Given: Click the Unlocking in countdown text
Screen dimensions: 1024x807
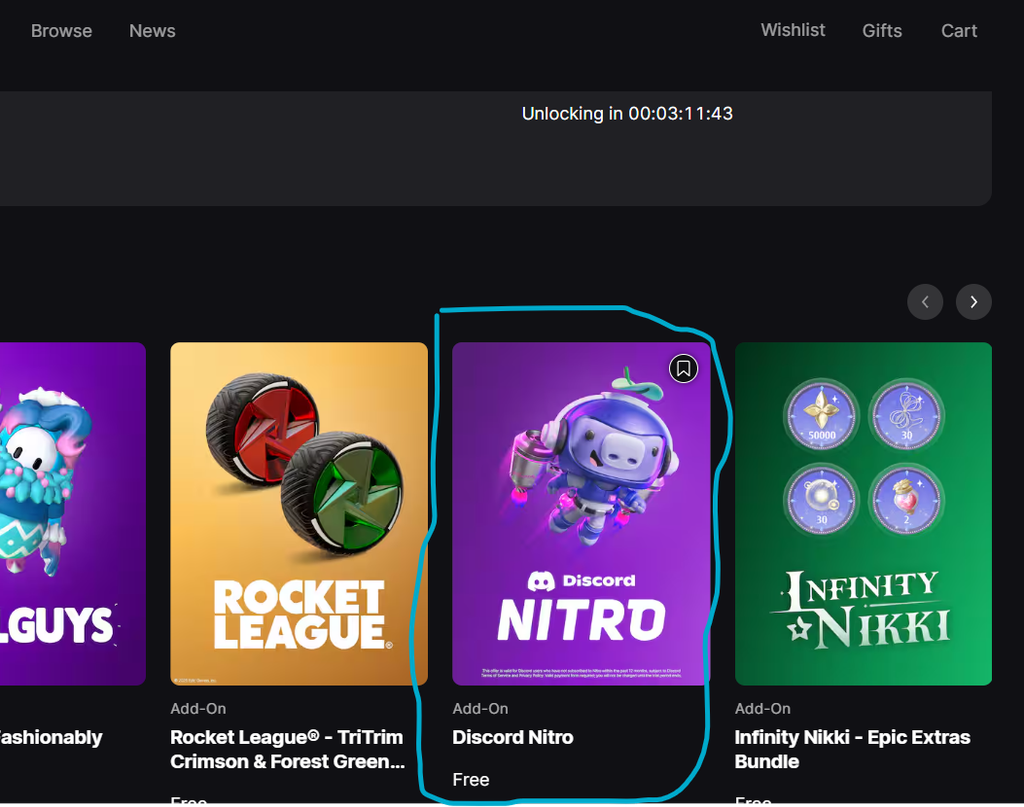Looking at the screenshot, I should pyautogui.click(x=627, y=114).
